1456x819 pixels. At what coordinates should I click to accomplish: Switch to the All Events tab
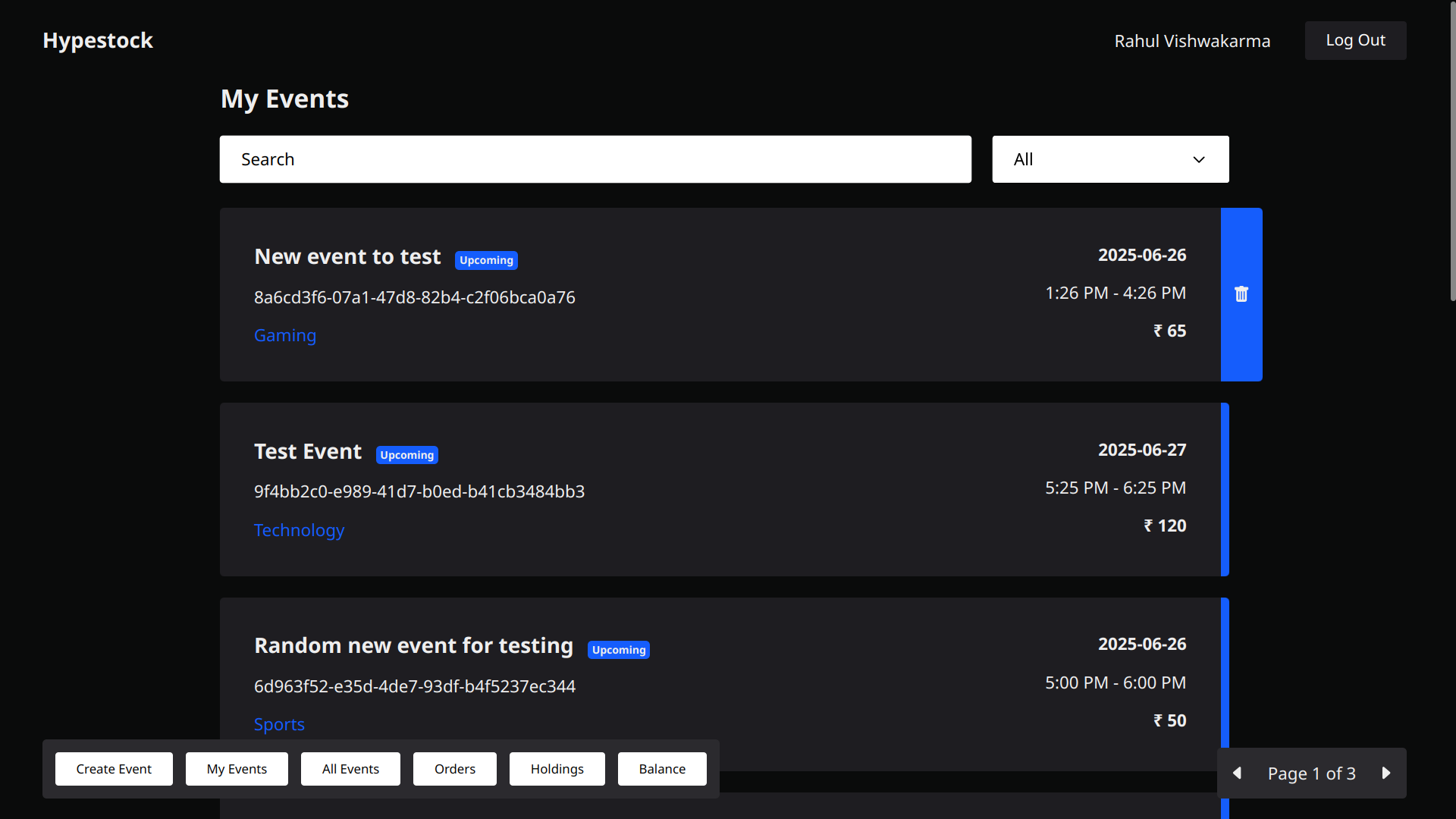pos(350,768)
